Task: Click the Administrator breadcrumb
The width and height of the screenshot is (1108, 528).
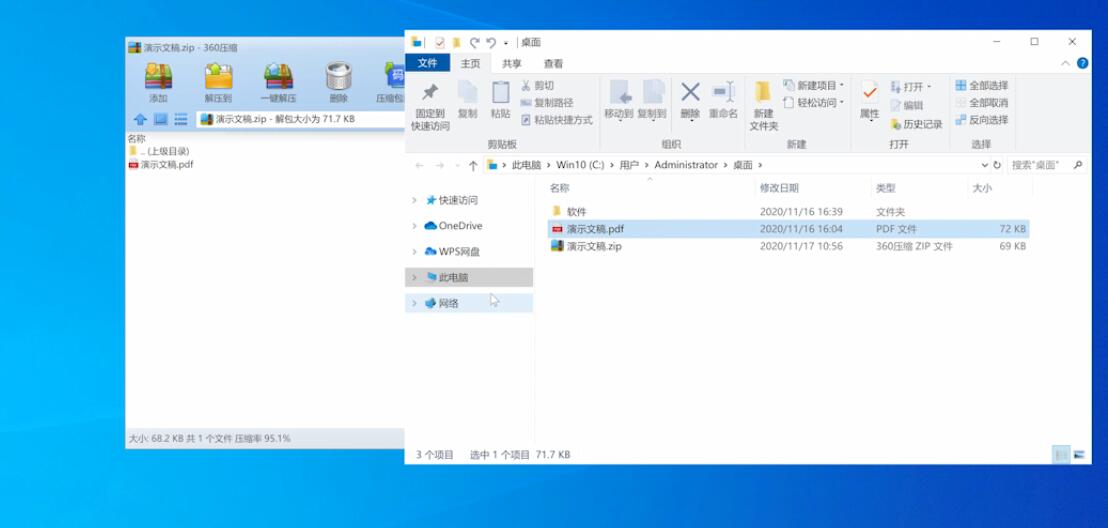Action: point(685,165)
